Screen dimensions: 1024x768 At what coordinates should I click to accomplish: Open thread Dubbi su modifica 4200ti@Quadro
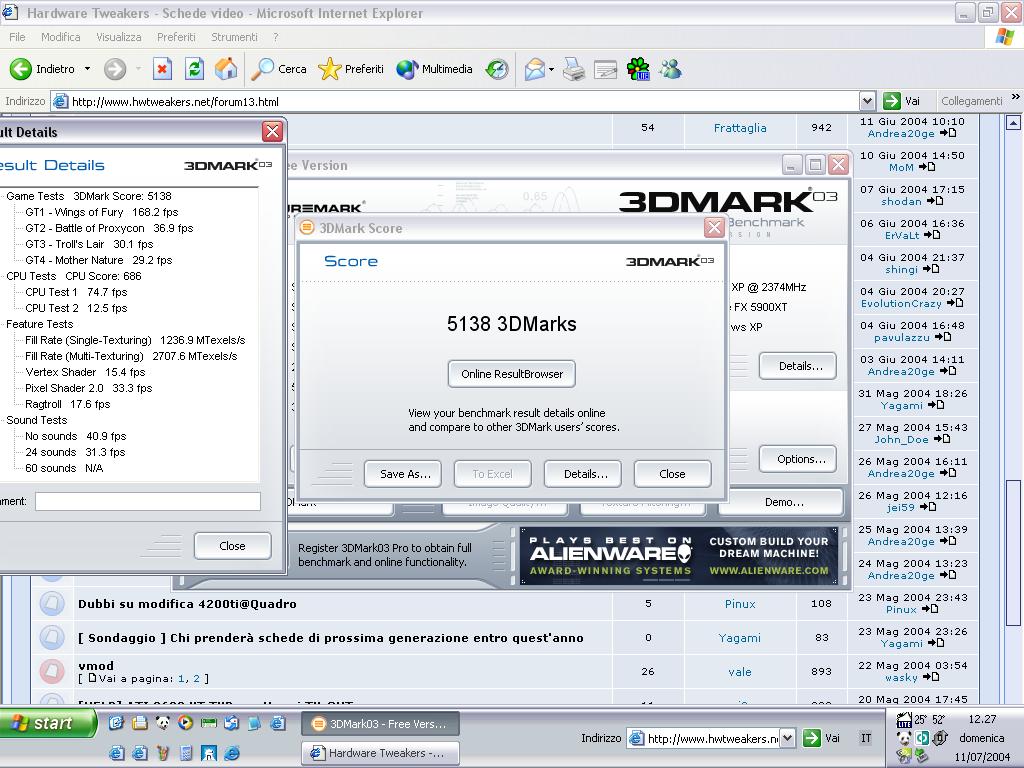click(187, 604)
